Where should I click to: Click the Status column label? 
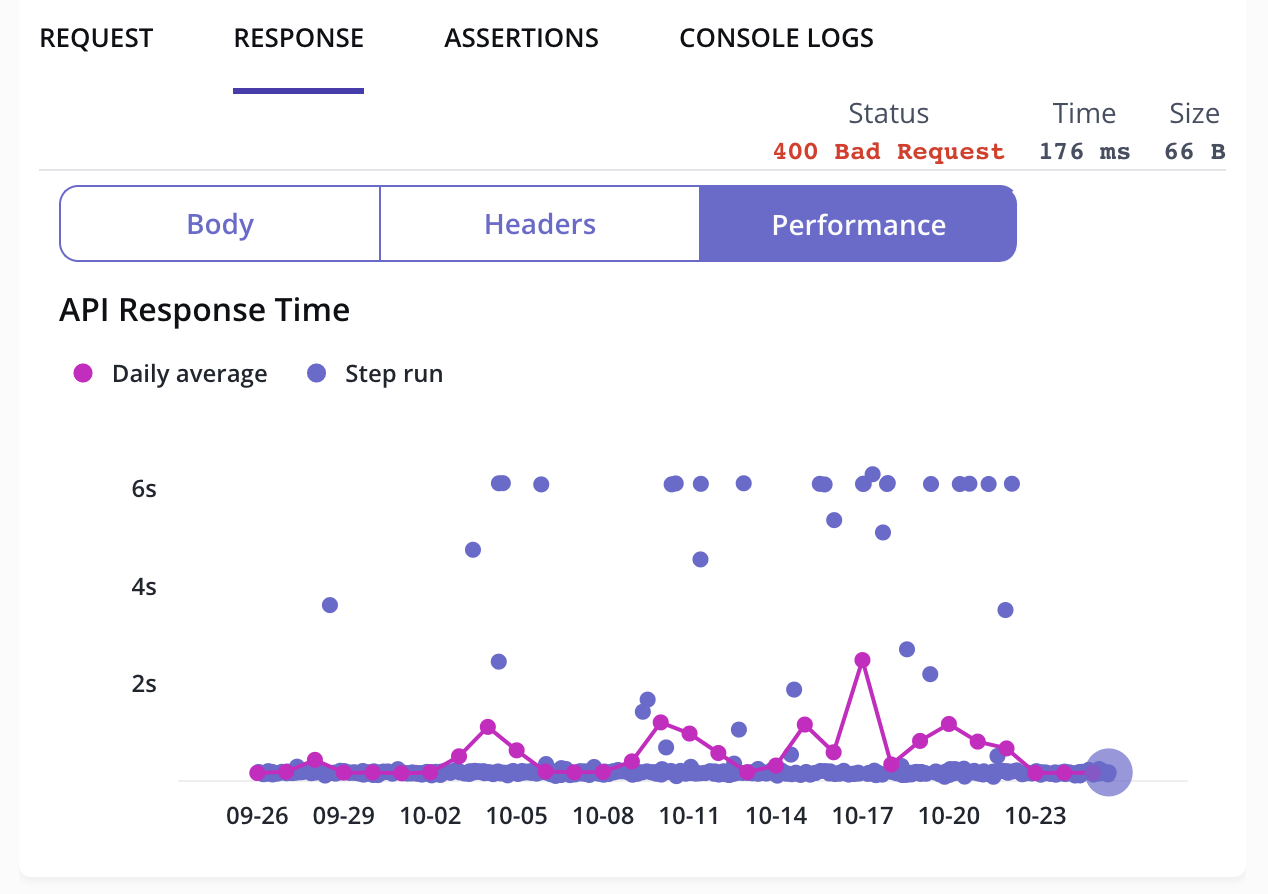(x=888, y=113)
